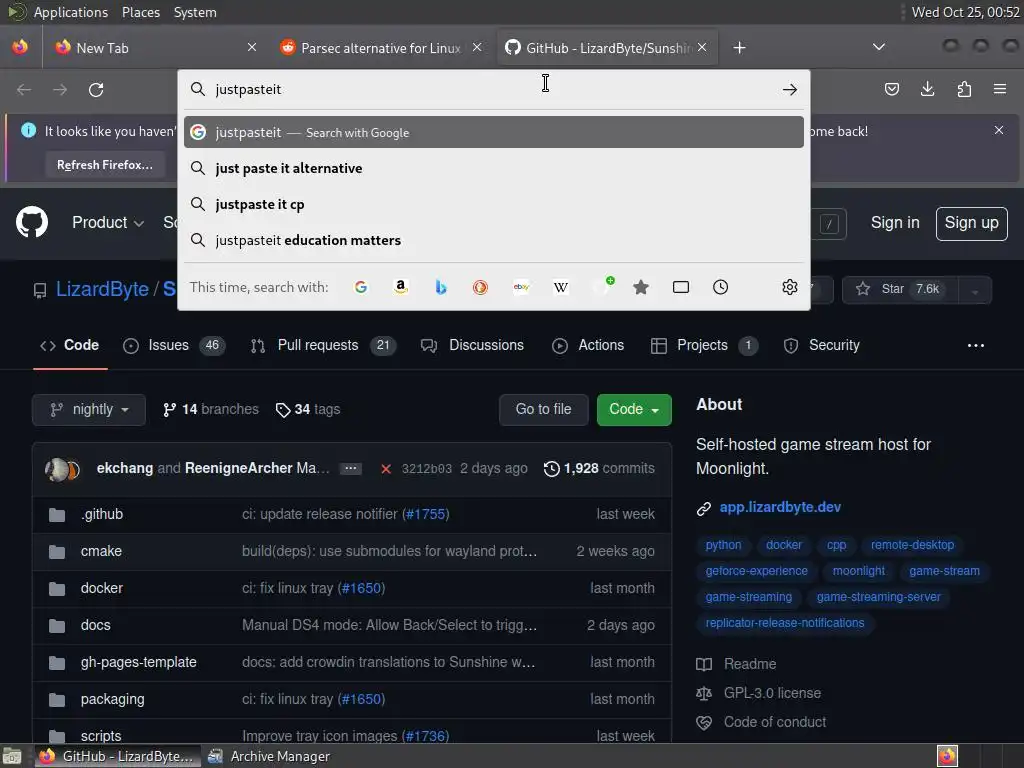The image size is (1024, 768).
Task: Open the repo nav overflow three dots
Action: tap(976, 345)
